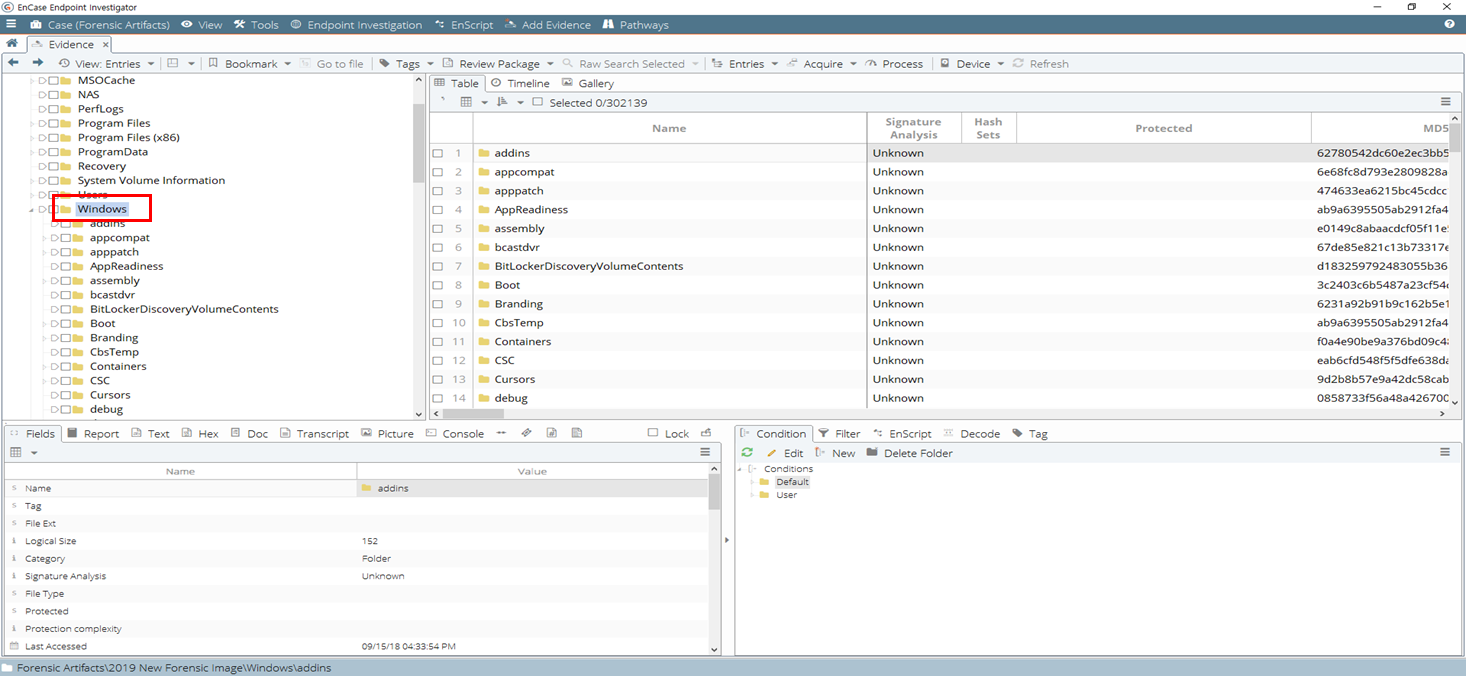Screen dimensions: 1466x676
Task: Click the Refresh toolbar button
Action: (1040, 63)
